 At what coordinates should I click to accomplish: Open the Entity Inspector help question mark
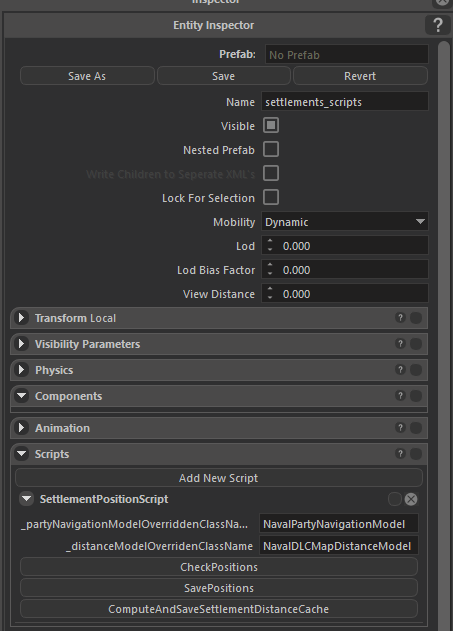(x=437, y=25)
